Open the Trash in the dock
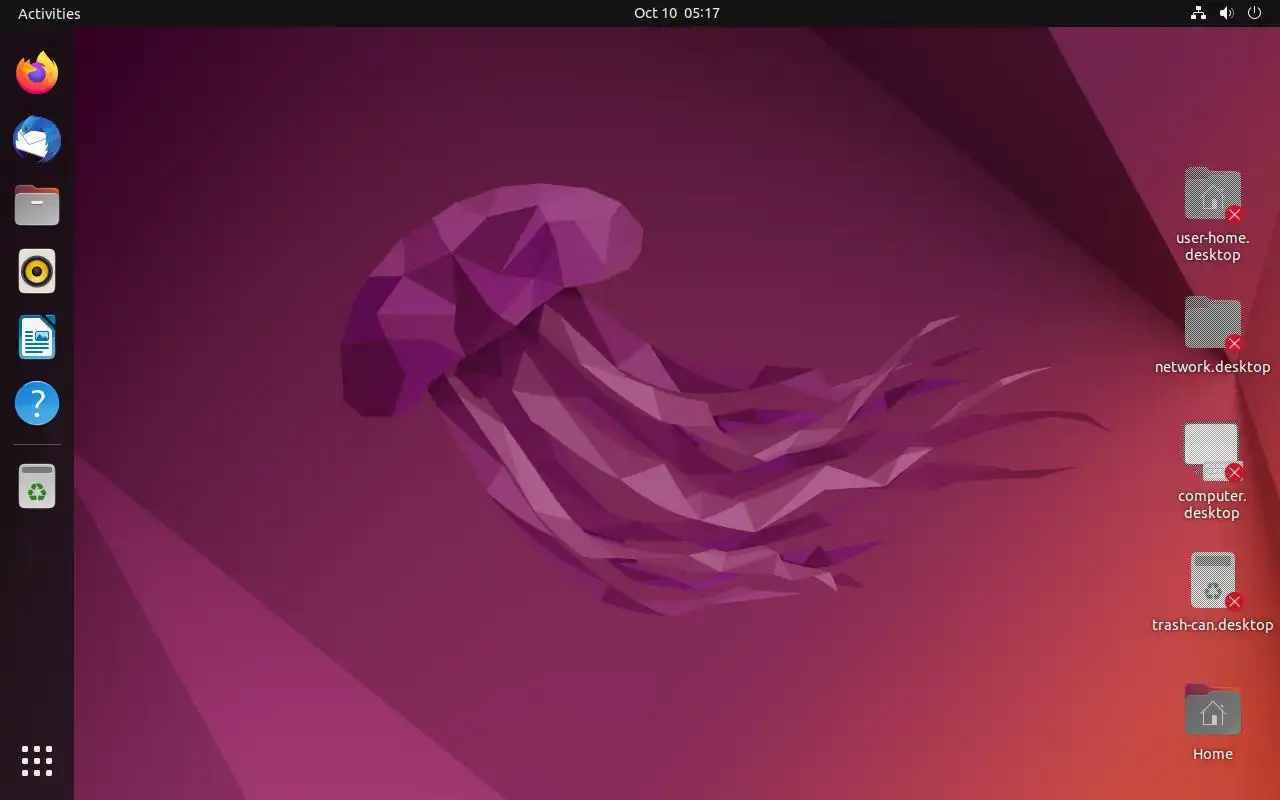Viewport: 1280px width, 800px height. pos(37,486)
